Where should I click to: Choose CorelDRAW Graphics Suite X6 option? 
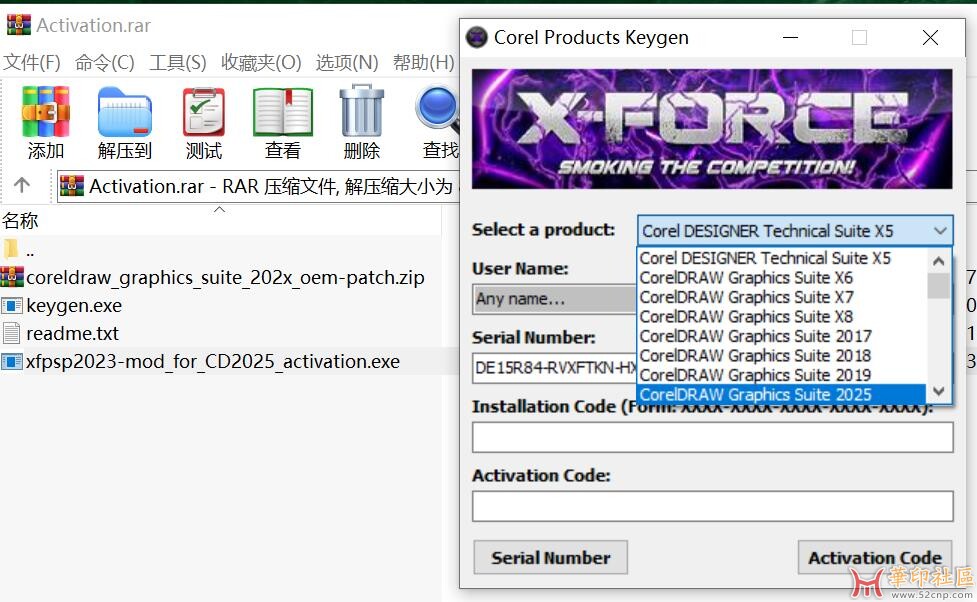pos(782,277)
